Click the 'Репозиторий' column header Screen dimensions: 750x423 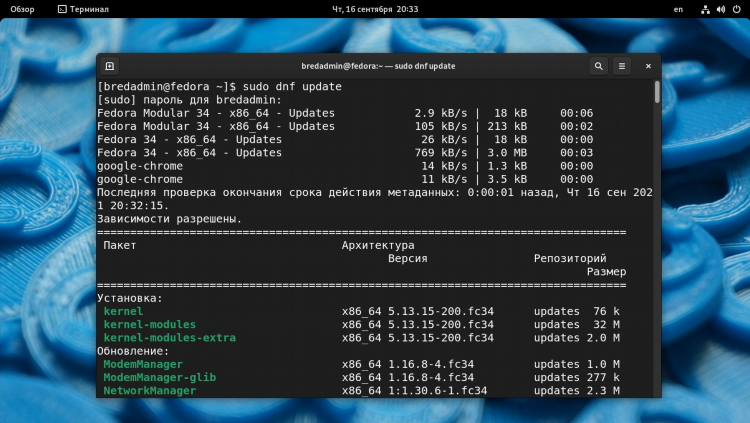point(570,259)
